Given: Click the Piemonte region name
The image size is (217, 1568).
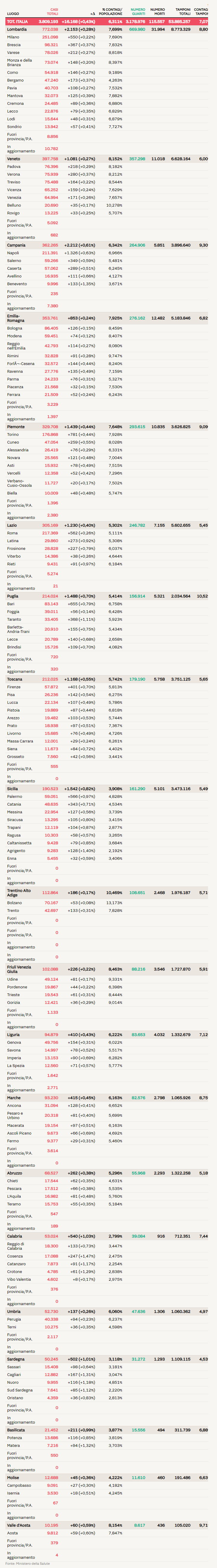Looking at the screenshot, I should tap(16, 427).
